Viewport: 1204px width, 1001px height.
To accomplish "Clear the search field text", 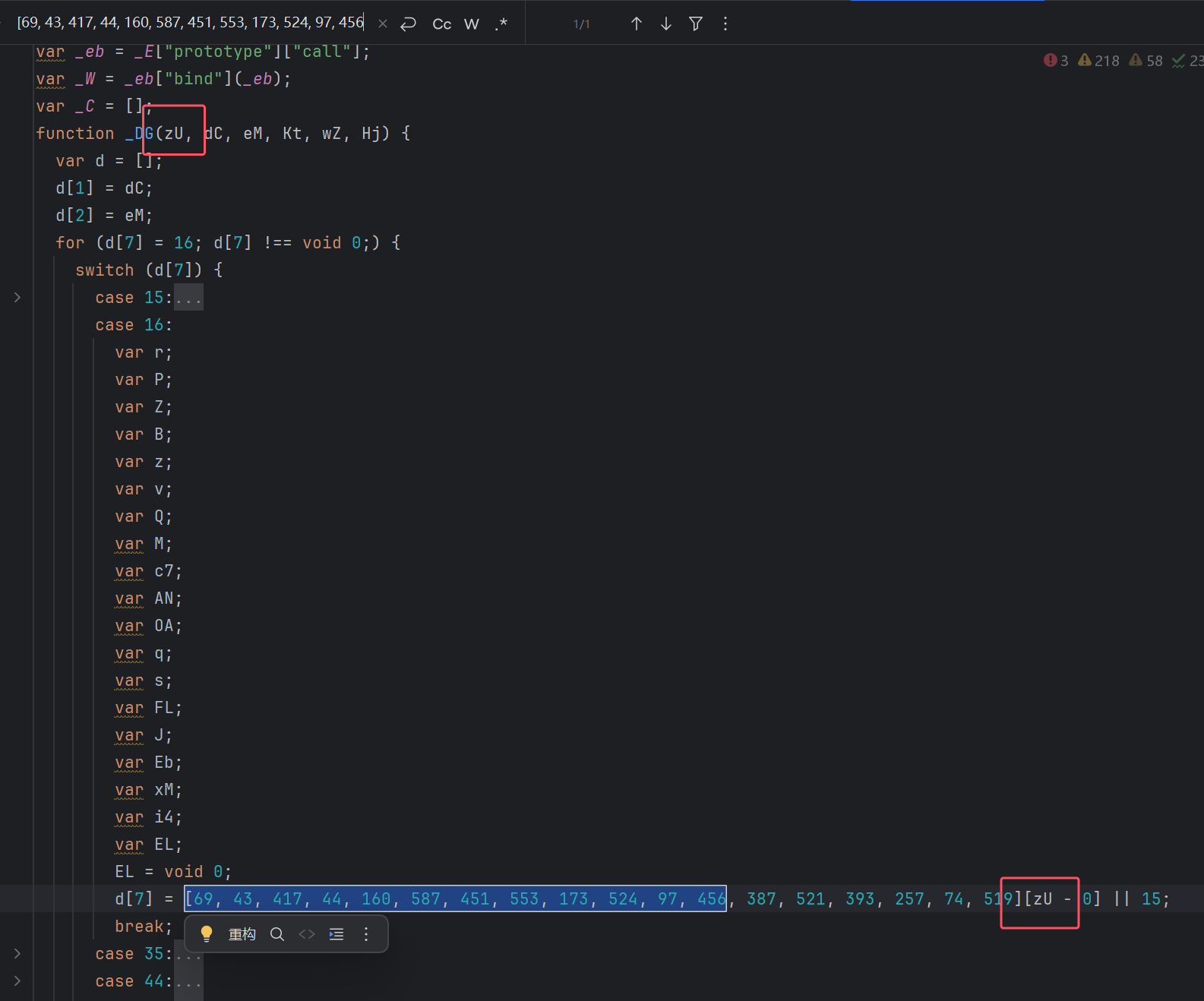I will click(383, 24).
